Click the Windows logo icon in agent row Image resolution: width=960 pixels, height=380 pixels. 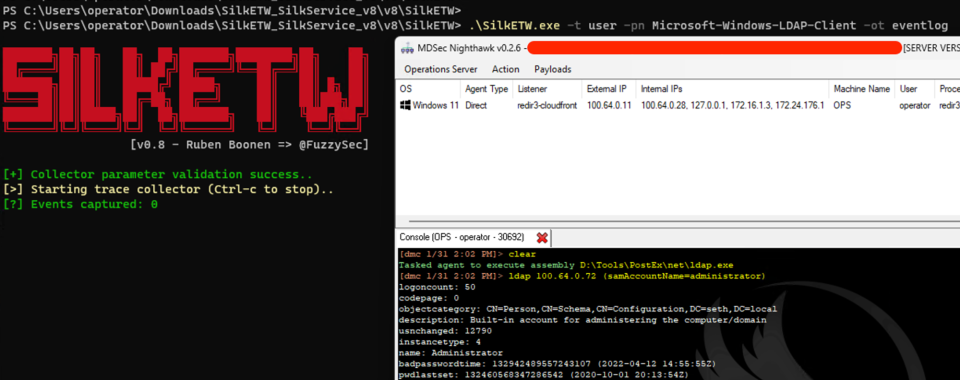click(x=405, y=105)
